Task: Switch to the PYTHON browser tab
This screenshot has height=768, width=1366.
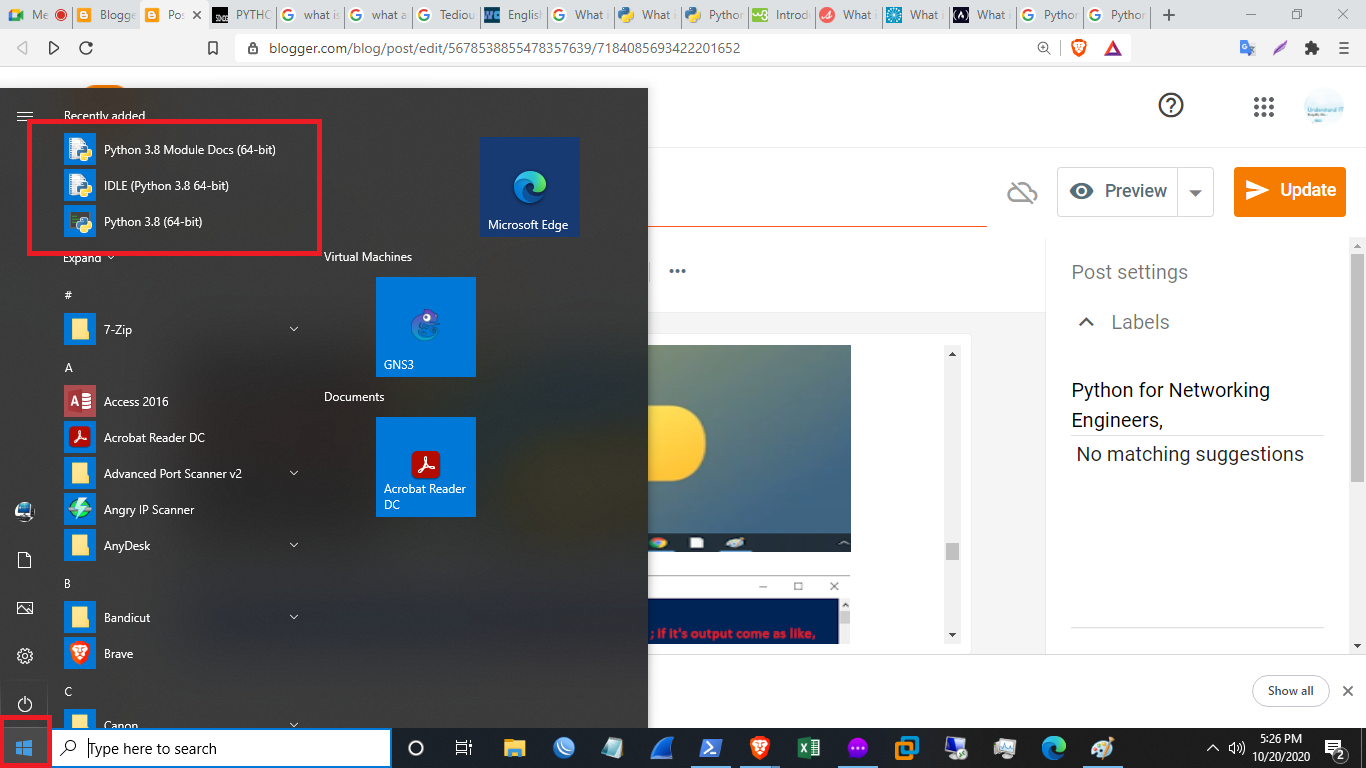Action: (243, 15)
